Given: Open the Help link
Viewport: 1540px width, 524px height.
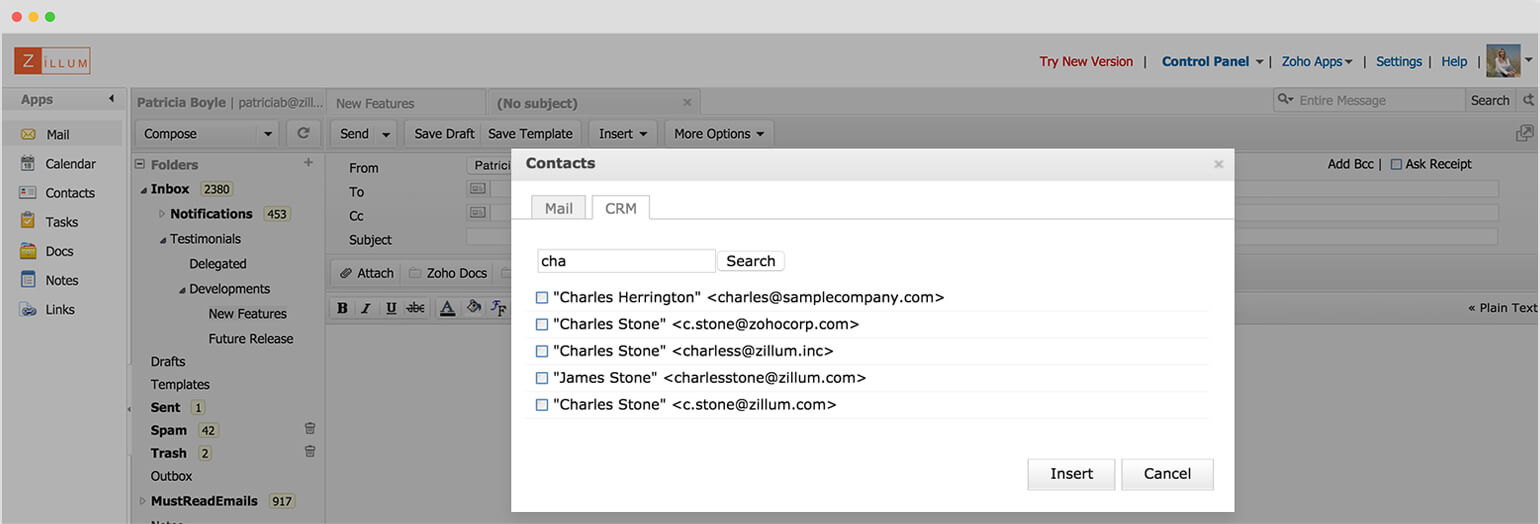Looking at the screenshot, I should click(1454, 61).
